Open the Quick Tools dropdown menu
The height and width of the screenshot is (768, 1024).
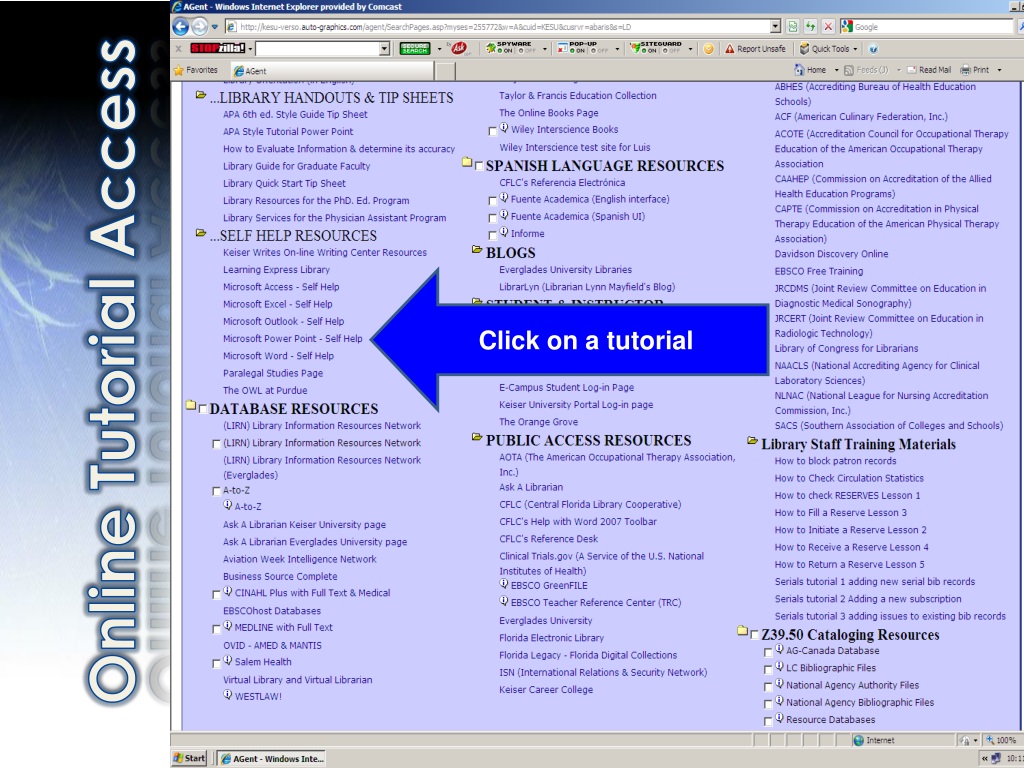point(829,49)
